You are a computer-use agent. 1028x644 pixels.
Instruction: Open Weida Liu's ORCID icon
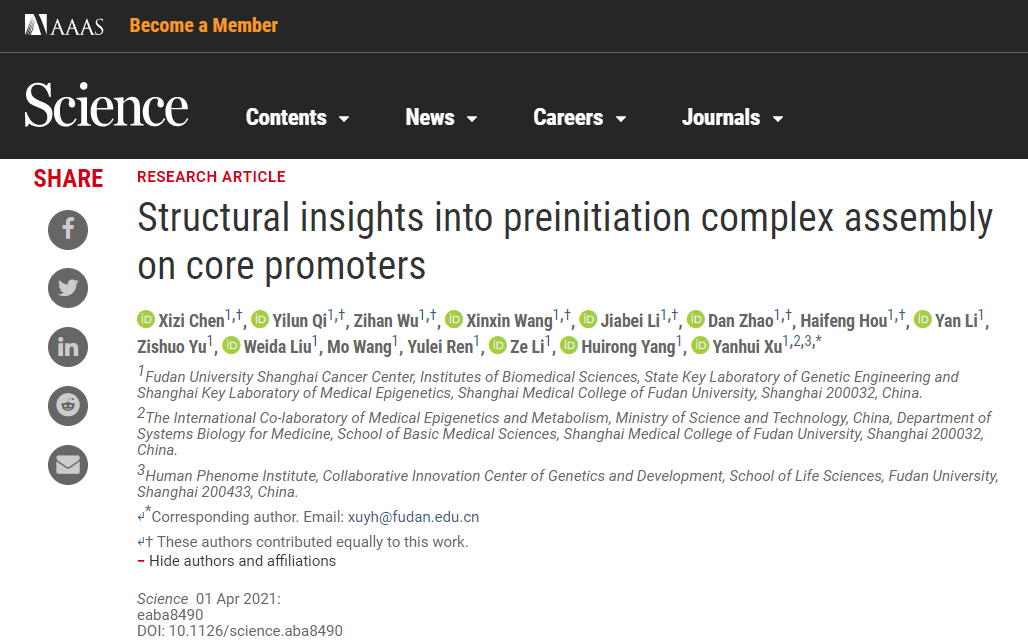pos(231,345)
